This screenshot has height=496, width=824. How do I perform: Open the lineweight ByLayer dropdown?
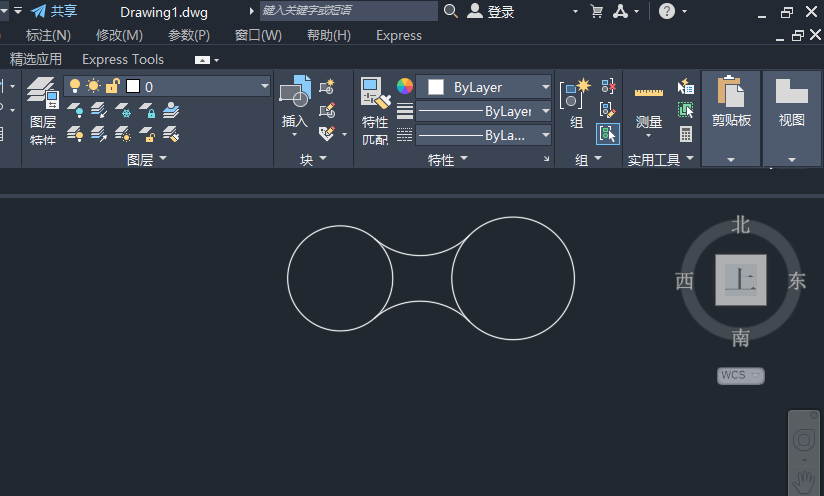click(x=546, y=111)
